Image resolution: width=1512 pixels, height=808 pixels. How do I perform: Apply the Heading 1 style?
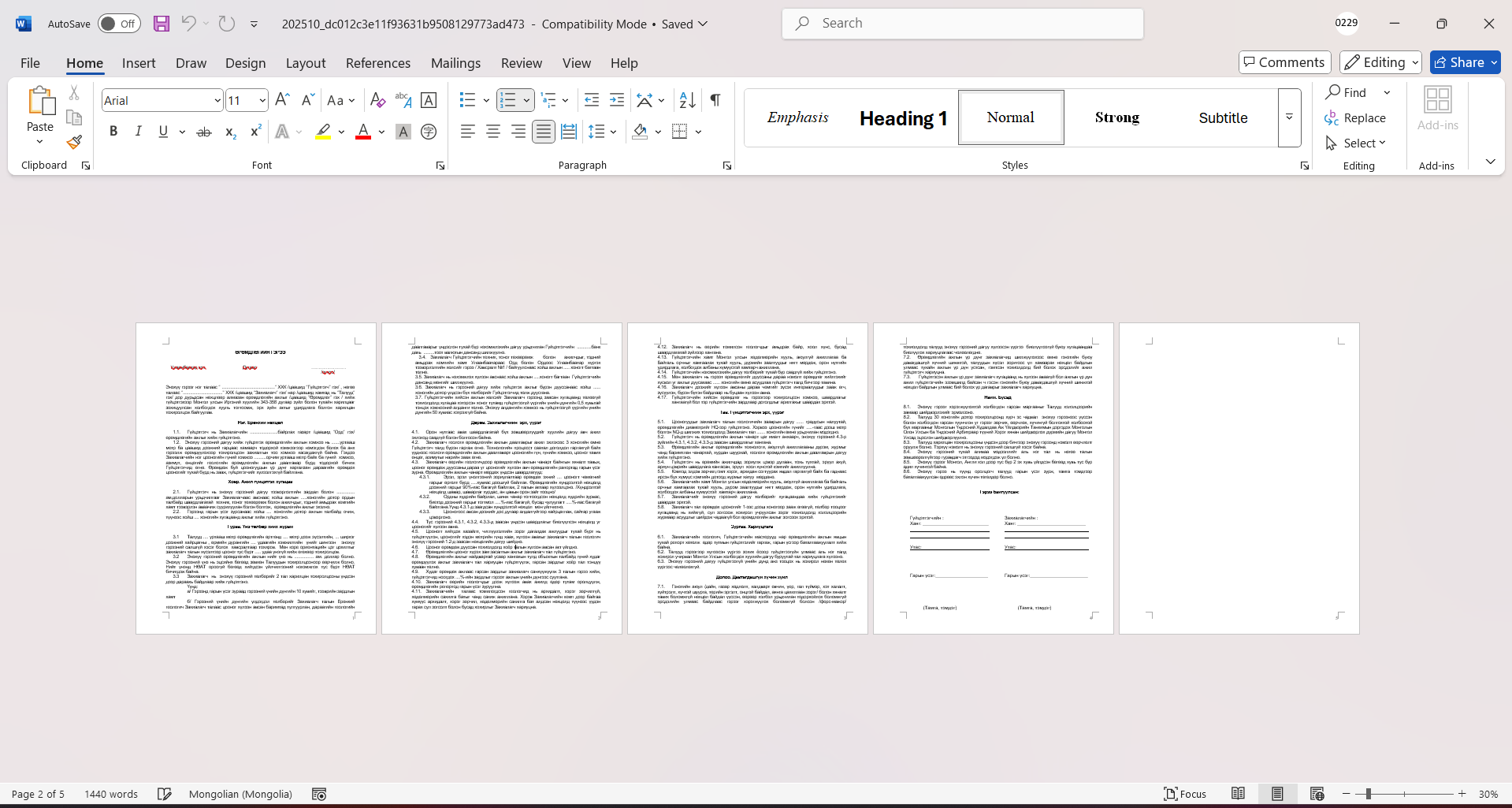(904, 118)
